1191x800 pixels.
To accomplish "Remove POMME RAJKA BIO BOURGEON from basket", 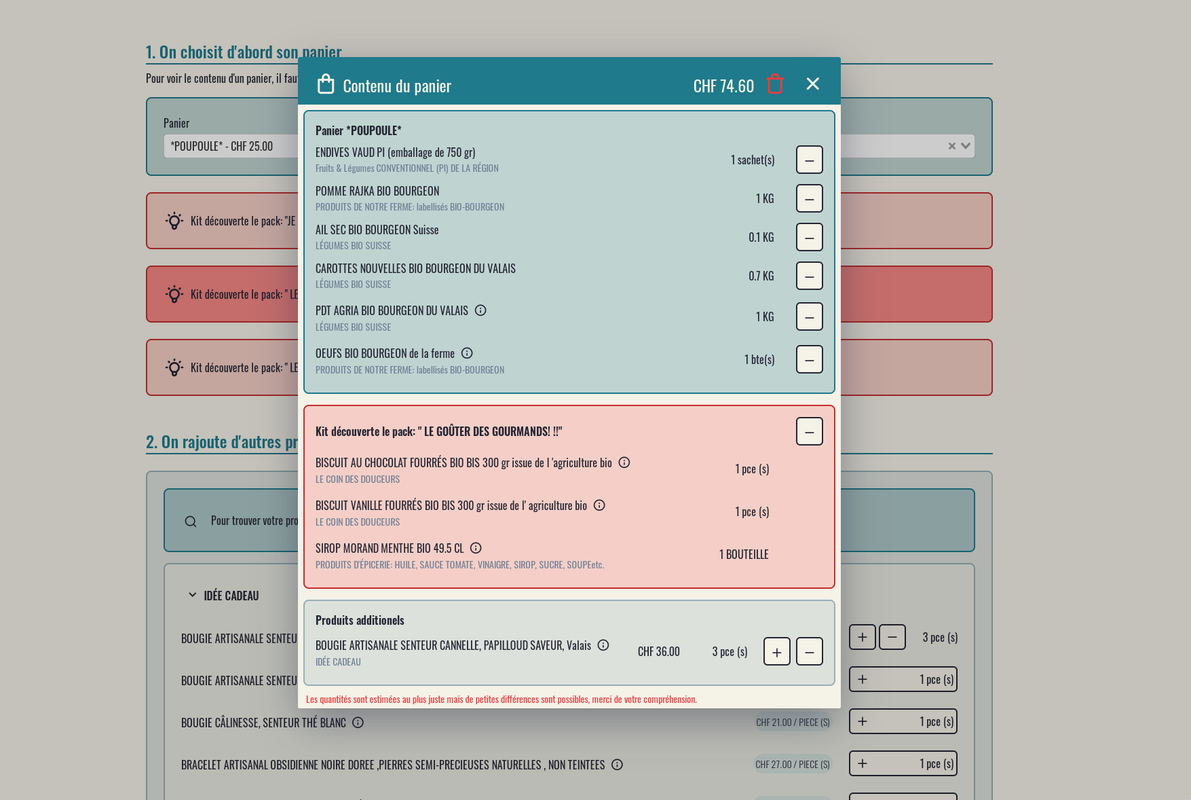I will tap(809, 198).
